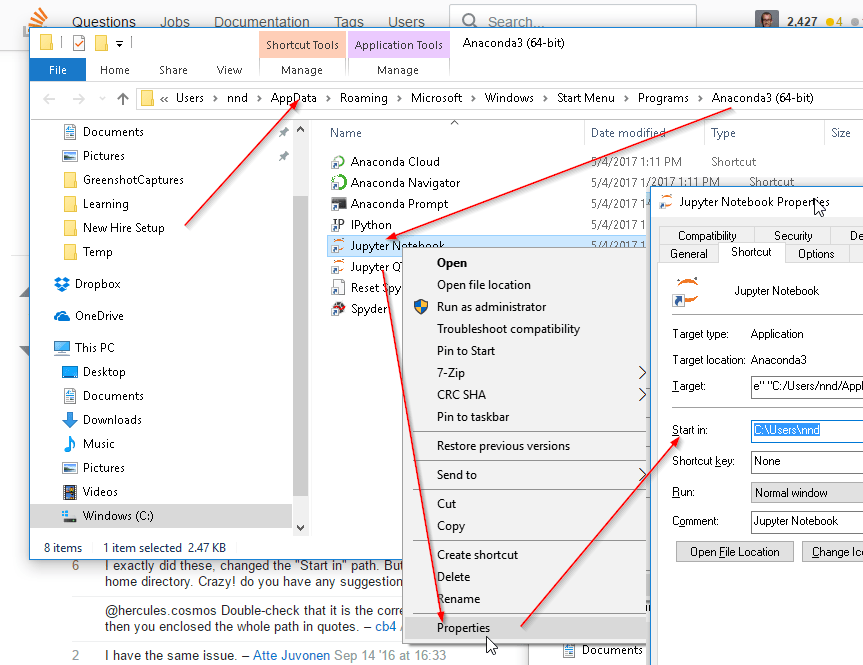Expand the Send to submenu
This screenshot has width=863, height=665.
[641, 475]
